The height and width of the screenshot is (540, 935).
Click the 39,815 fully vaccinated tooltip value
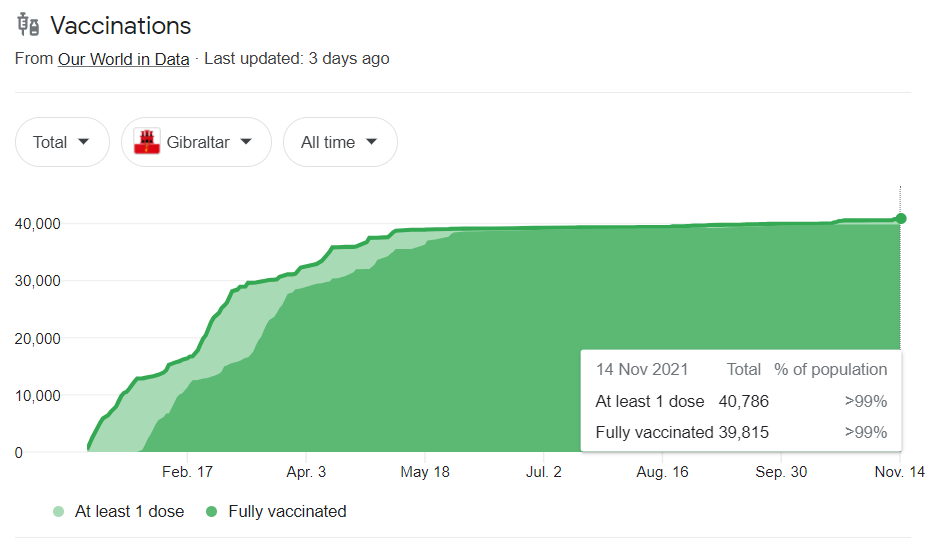pyautogui.click(x=743, y=433)
